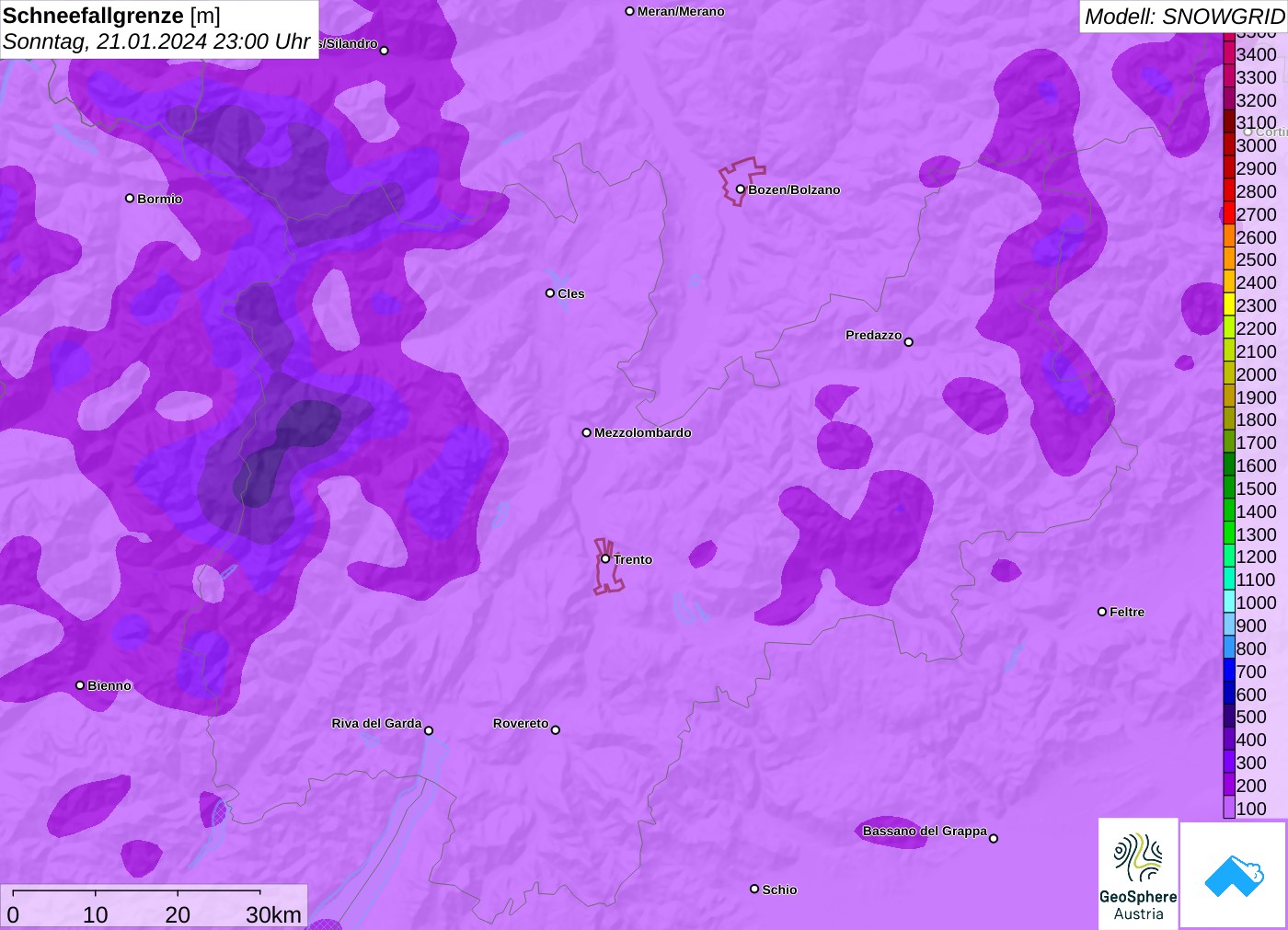Click the Rovereto label text
1288x930 pixels.
coord(521,723)
